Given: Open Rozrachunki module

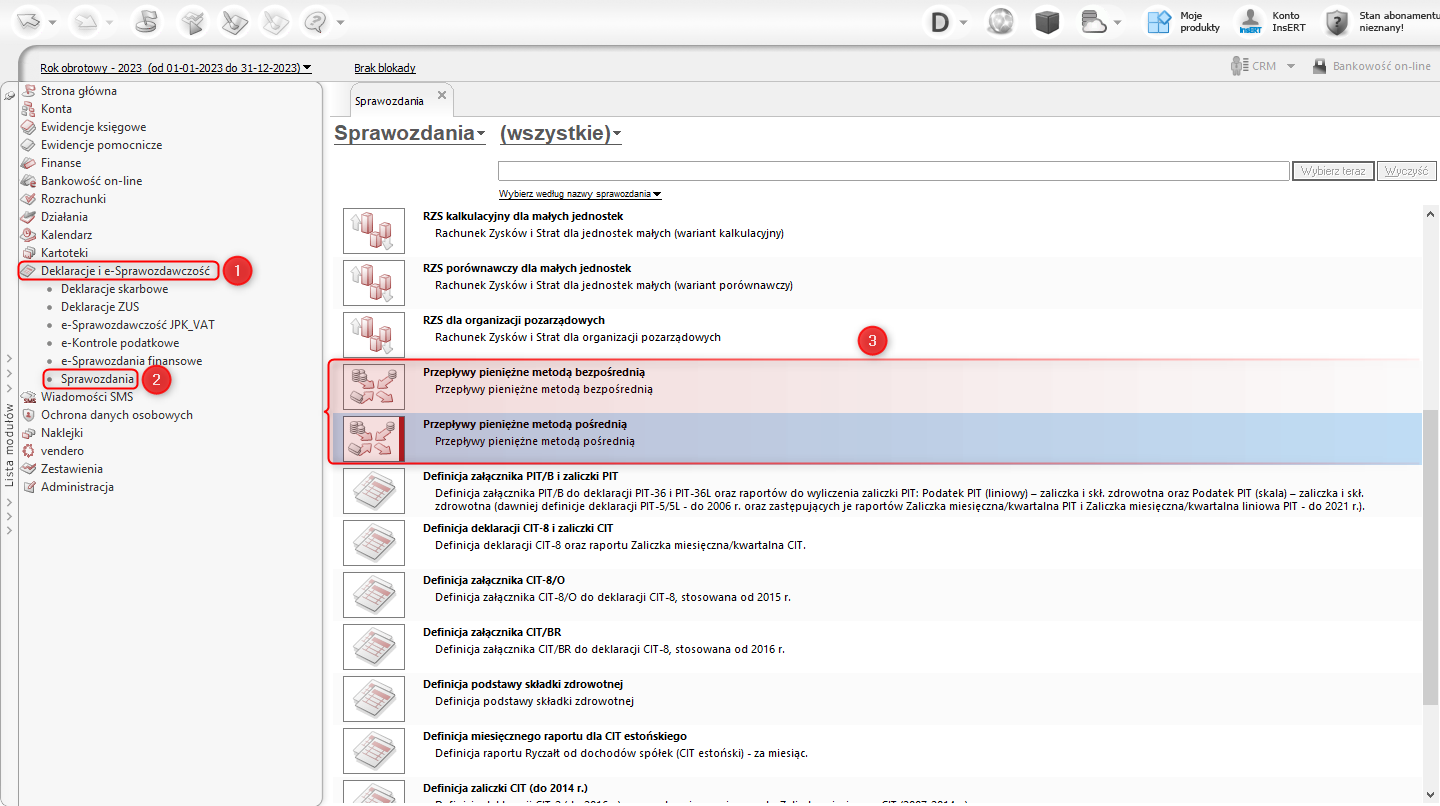Looking at the screenshot, I should 73,199.
